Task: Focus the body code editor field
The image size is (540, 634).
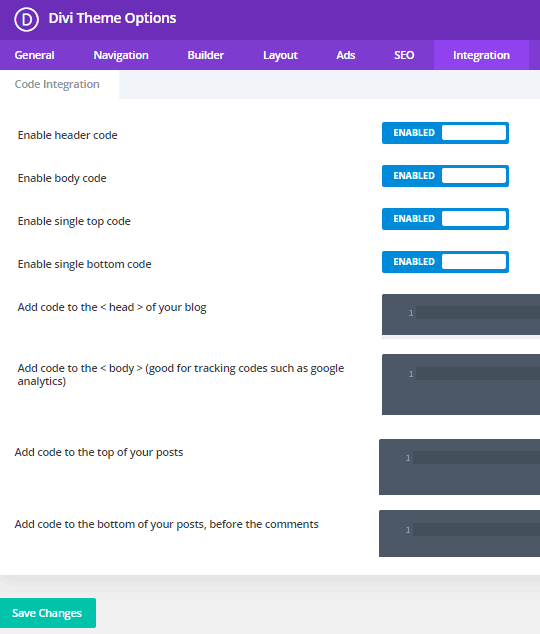Action: [x=461, y=385]
